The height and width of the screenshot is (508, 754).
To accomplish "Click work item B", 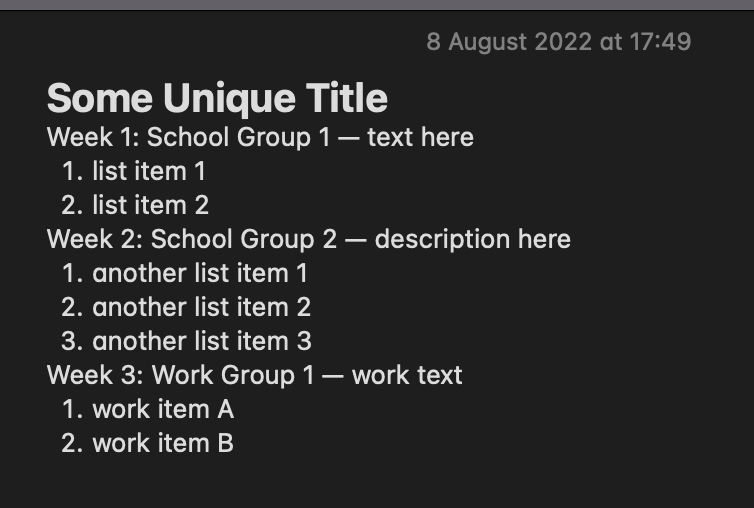I will 163,444.
